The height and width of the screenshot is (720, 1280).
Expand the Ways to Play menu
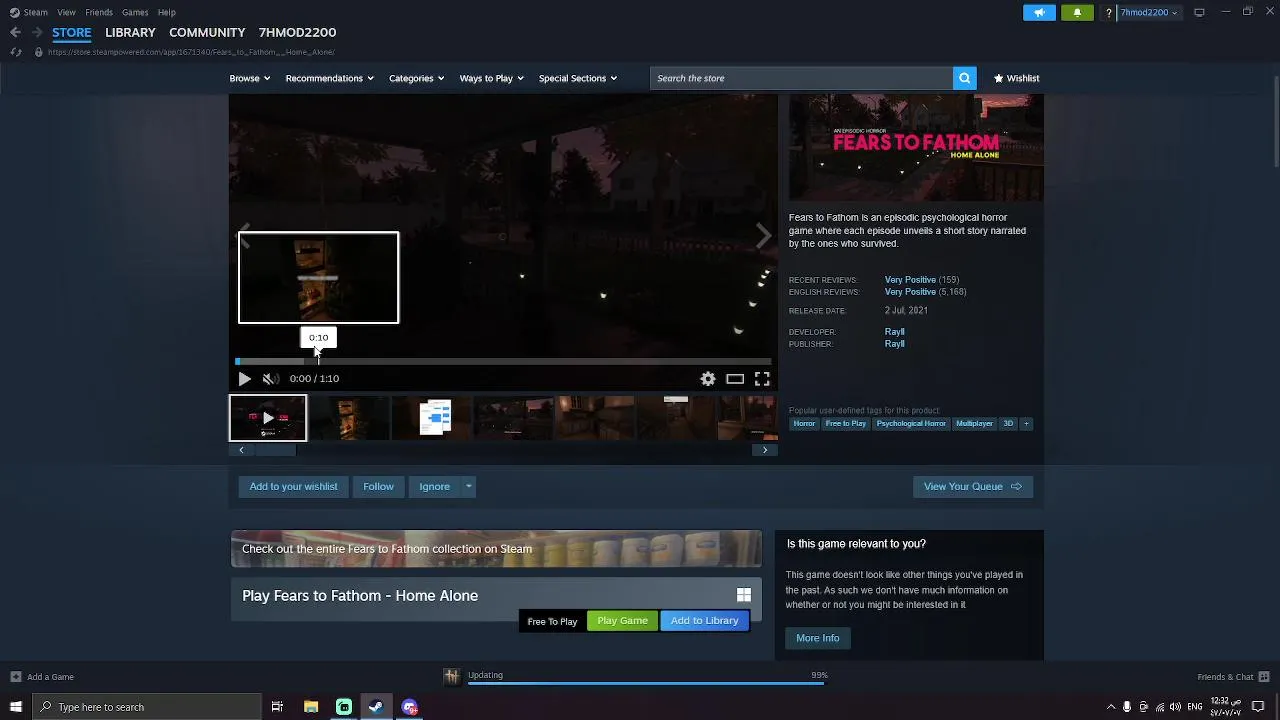491,78
